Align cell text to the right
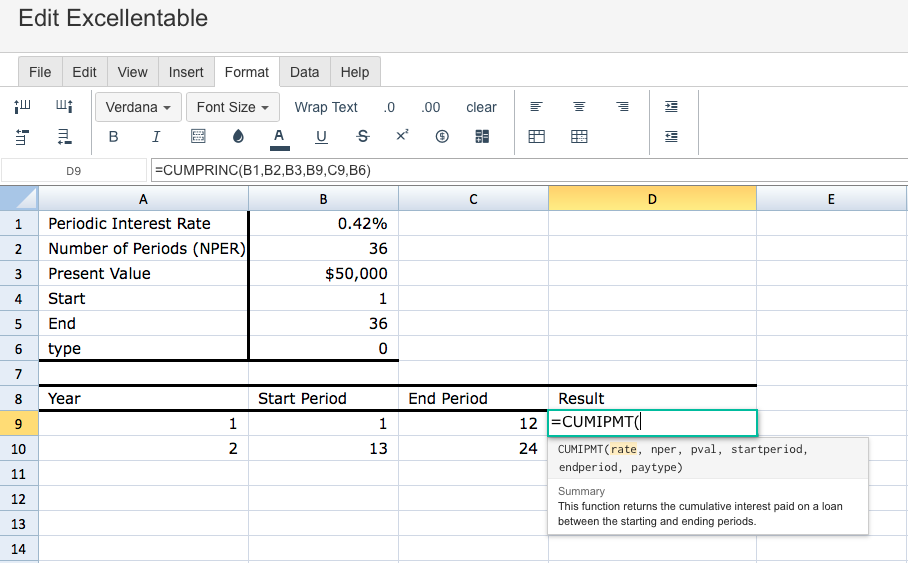 [x=622, y=107]
